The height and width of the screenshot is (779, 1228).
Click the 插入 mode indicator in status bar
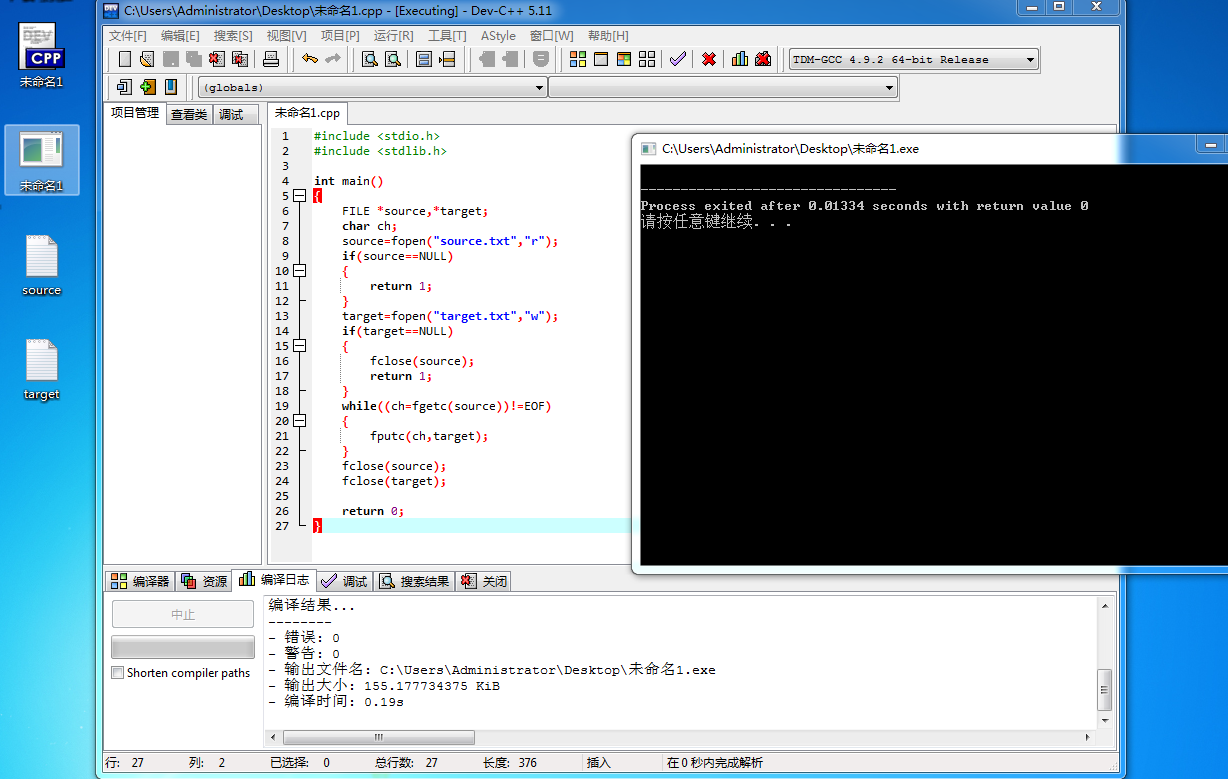point(599,763)
